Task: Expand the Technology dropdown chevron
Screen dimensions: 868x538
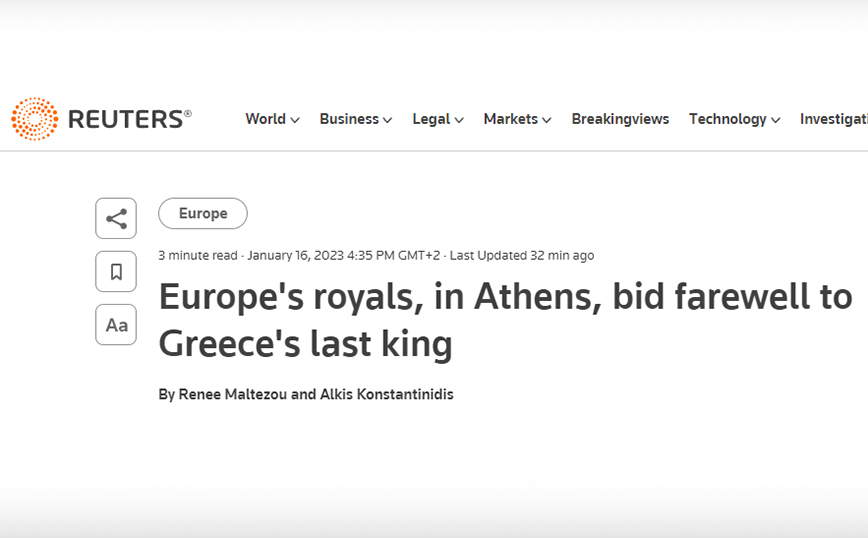Action: [776, 120]
